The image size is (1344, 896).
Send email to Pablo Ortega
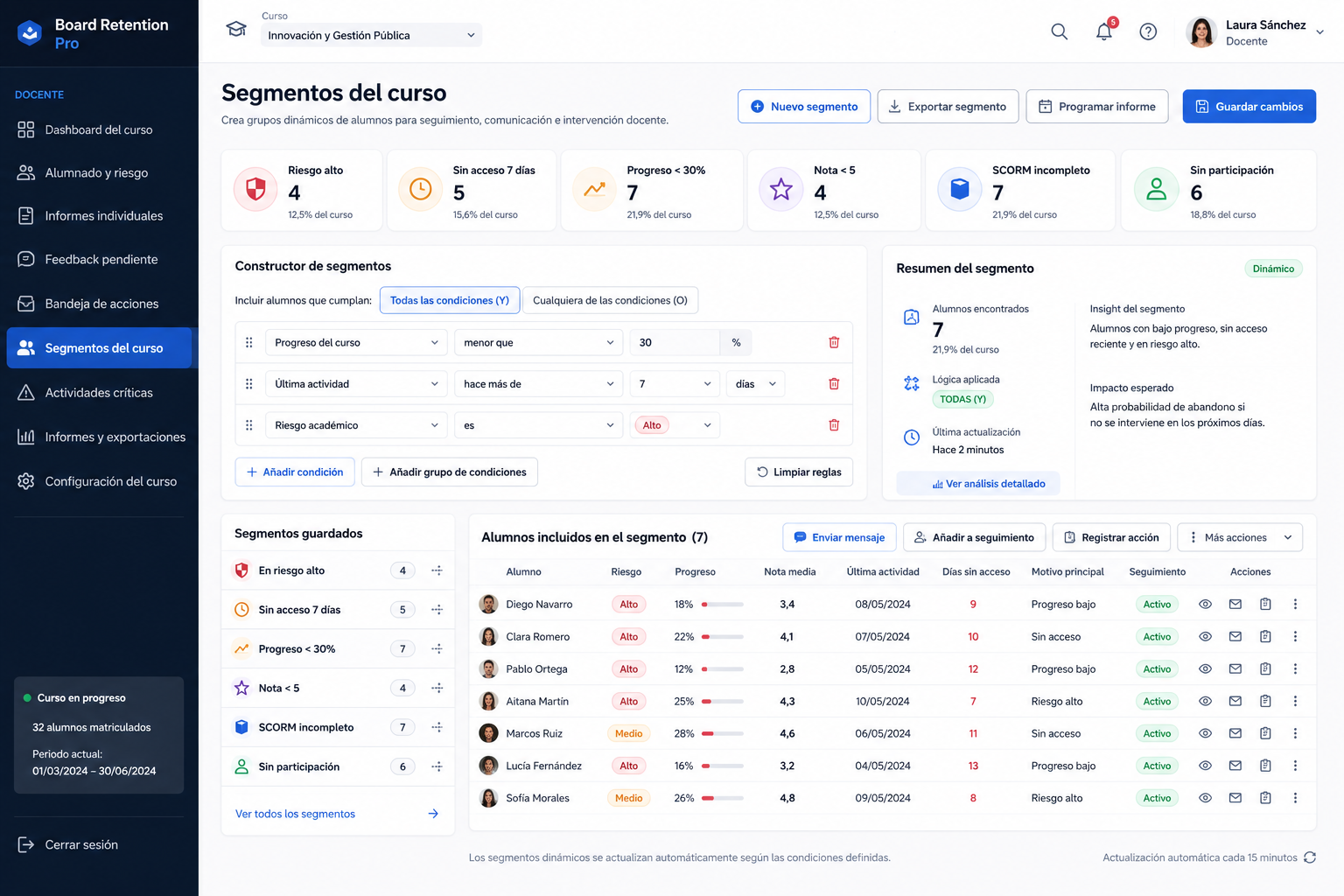[1235, 668]
